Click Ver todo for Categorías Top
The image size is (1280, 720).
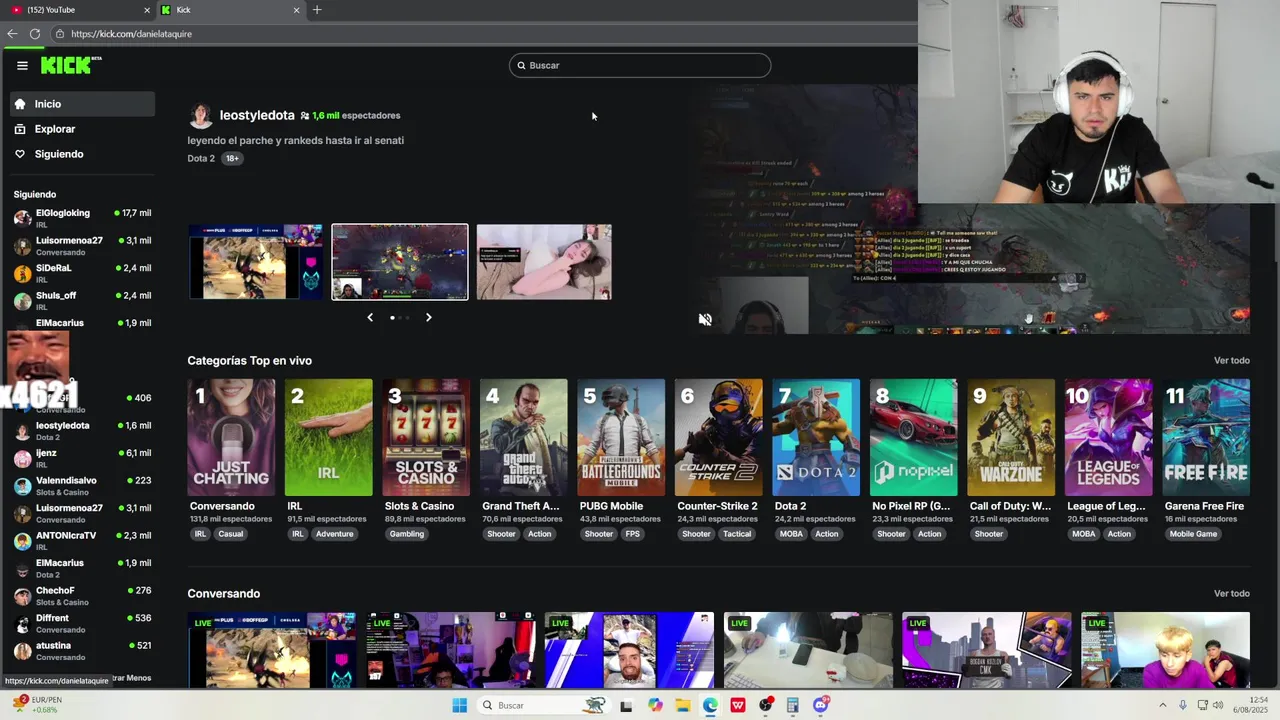tap(1232, 360)
